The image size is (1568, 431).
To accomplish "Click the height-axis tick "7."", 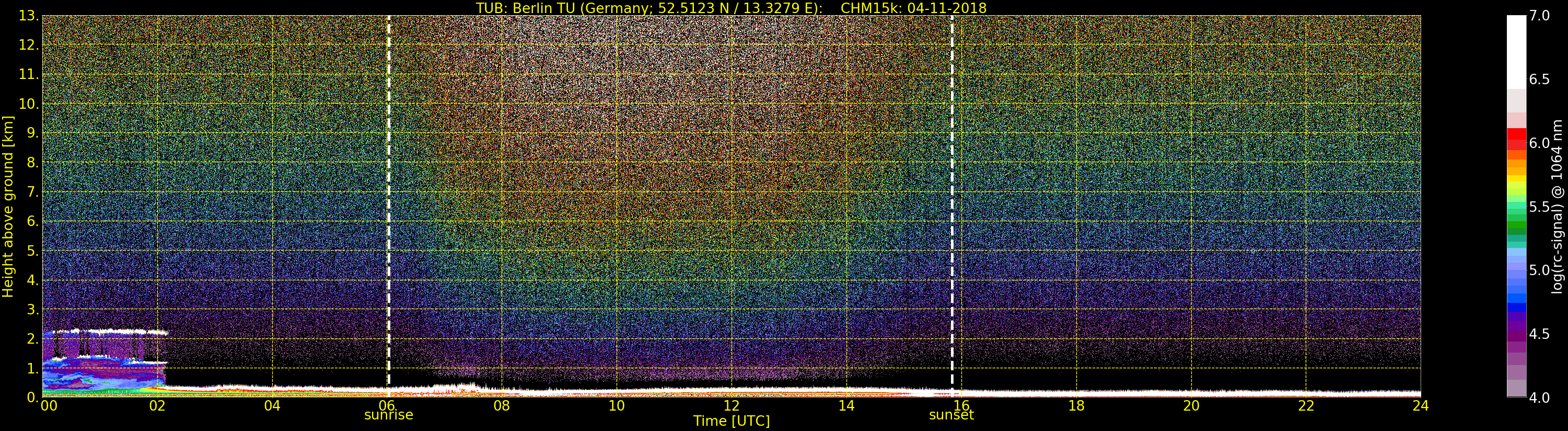I will point(32,192).
